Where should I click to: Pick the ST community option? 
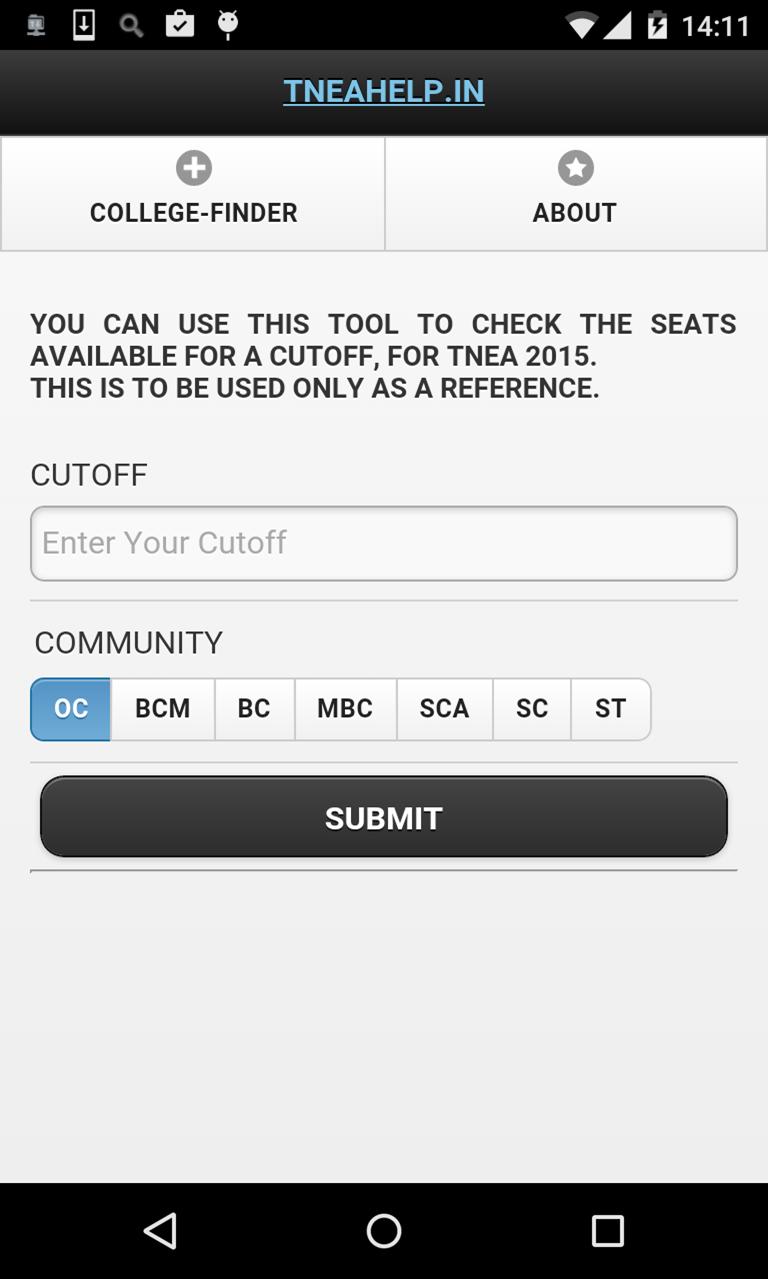point(610,709)
